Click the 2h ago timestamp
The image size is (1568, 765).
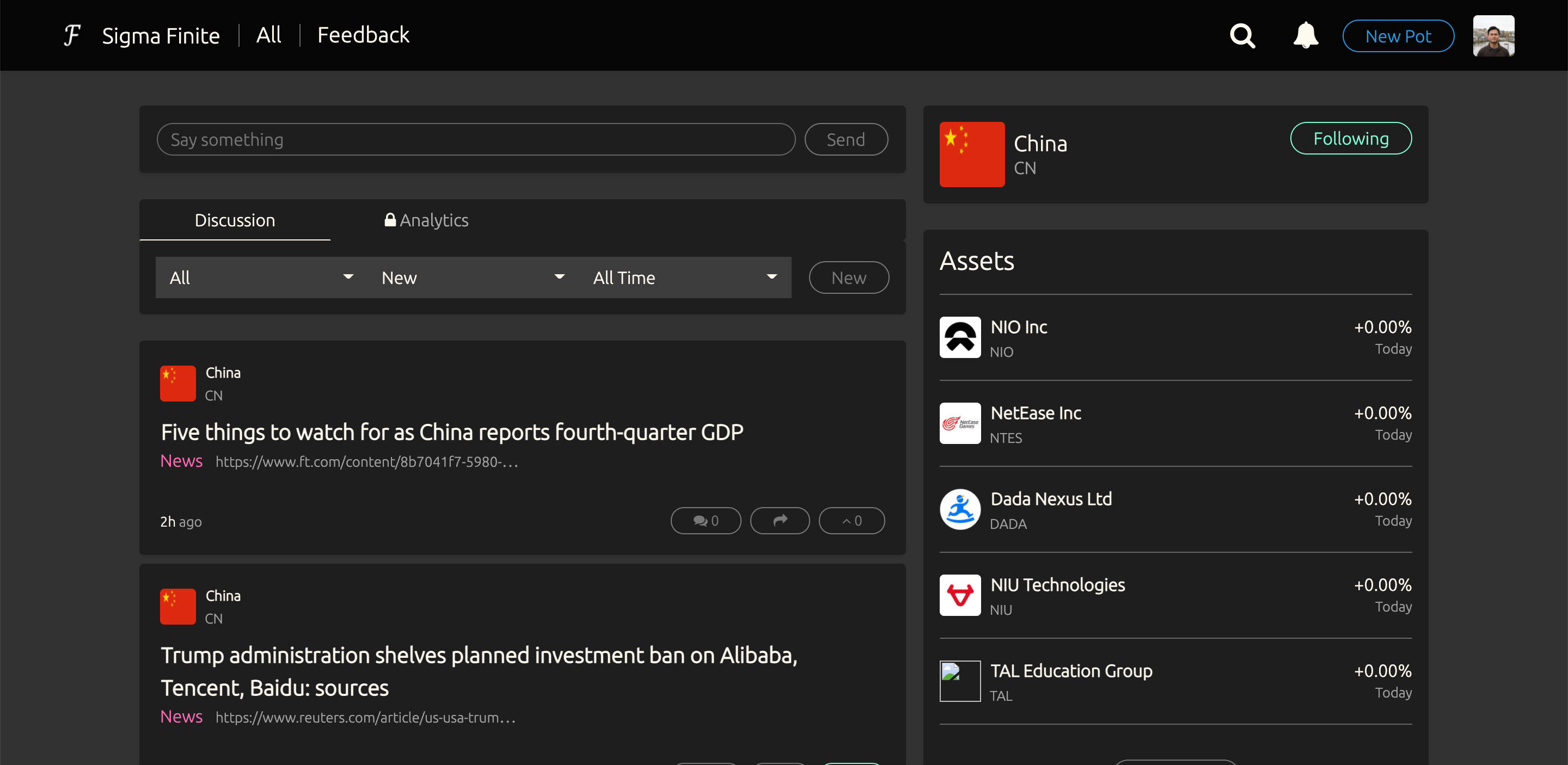pos(181,522)
